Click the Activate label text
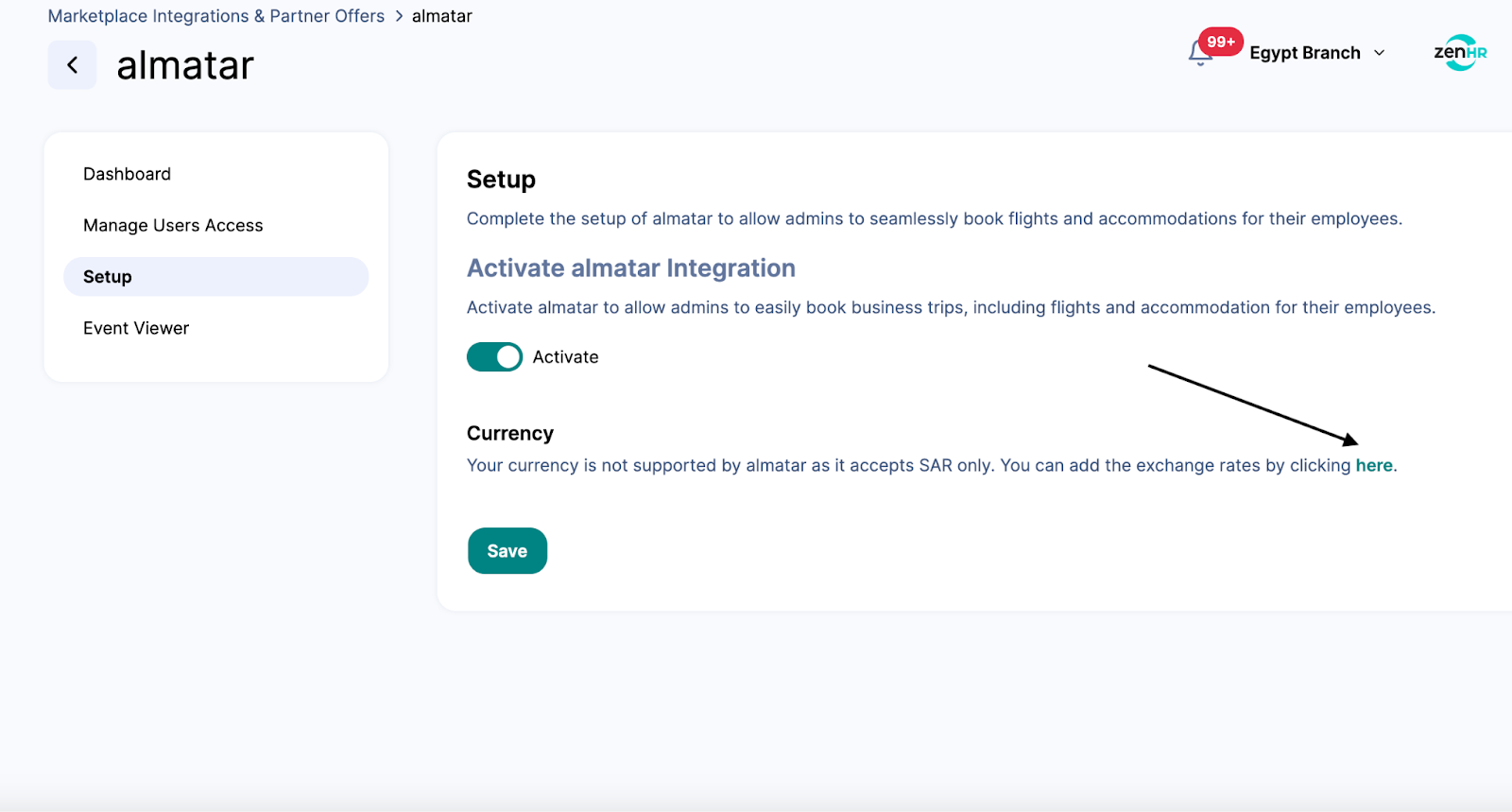Viewport: 1512px width, 812px height. pyautogui.click(x=565, y=357)
